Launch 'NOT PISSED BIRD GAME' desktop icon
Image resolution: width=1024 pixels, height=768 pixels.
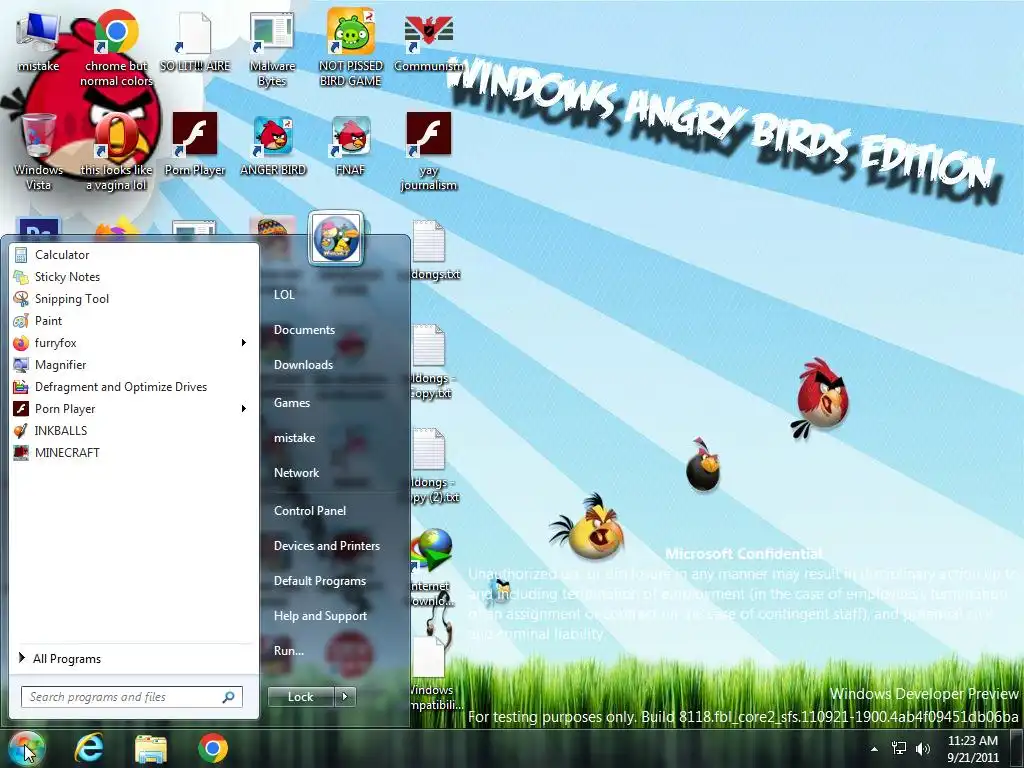[350, 48]
